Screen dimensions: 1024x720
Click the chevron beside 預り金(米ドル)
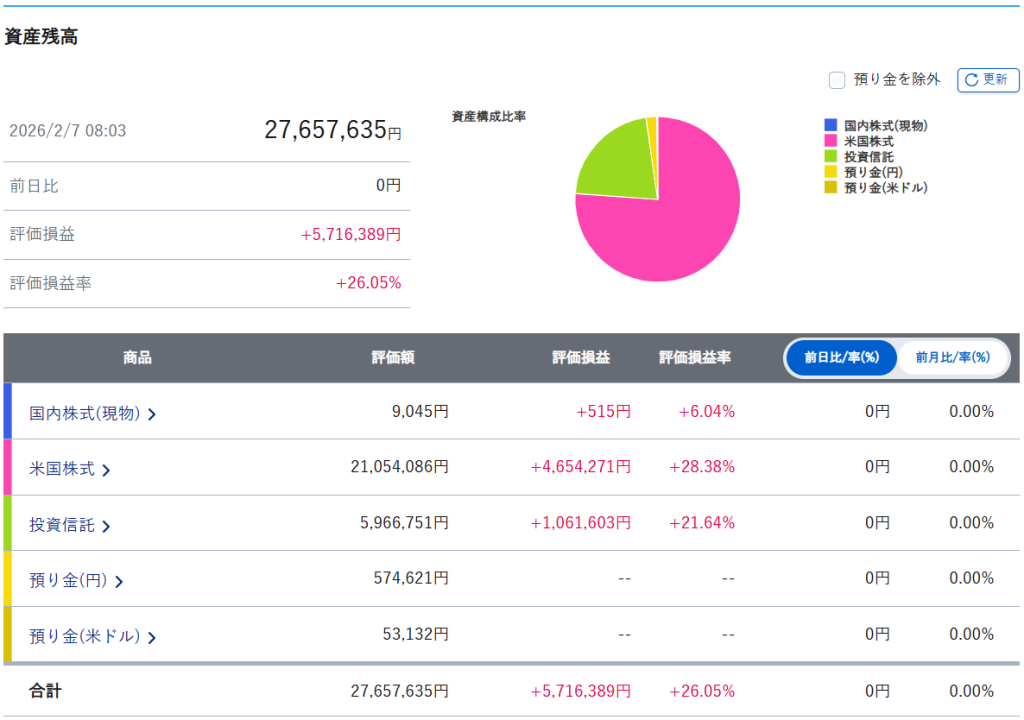click(152, 637)
